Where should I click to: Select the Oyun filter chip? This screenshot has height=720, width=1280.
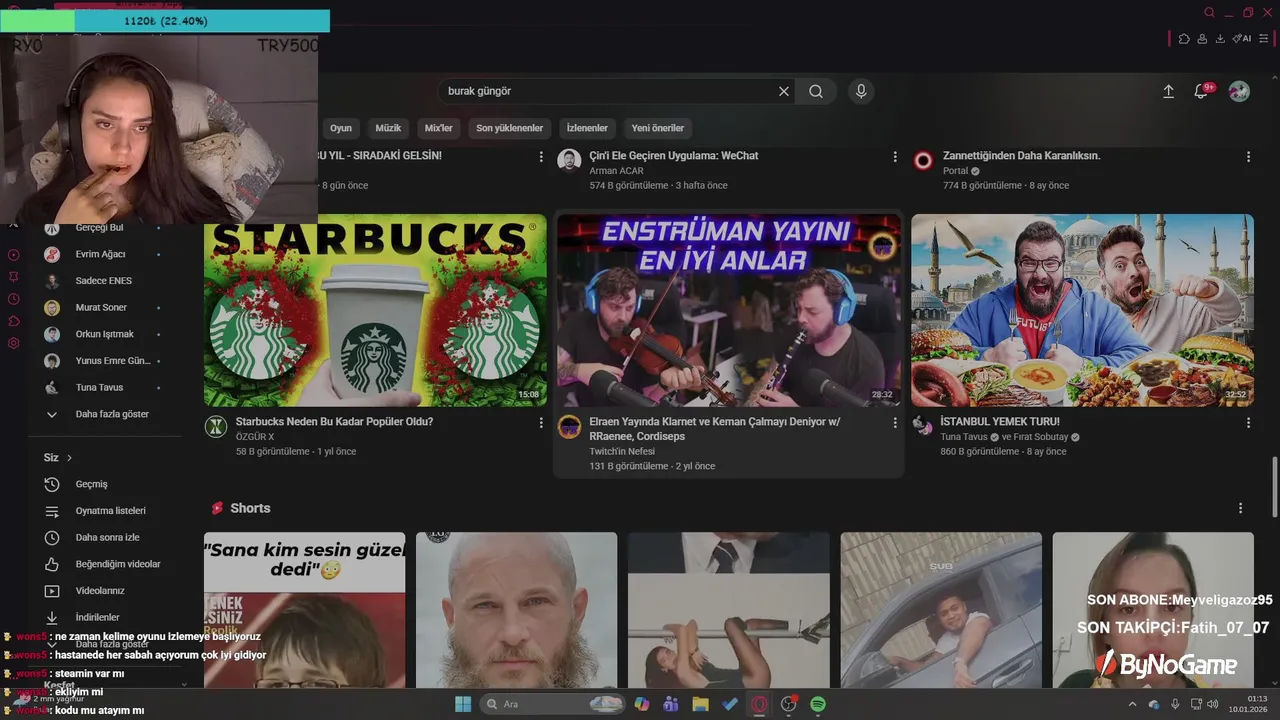pos(341,128)
